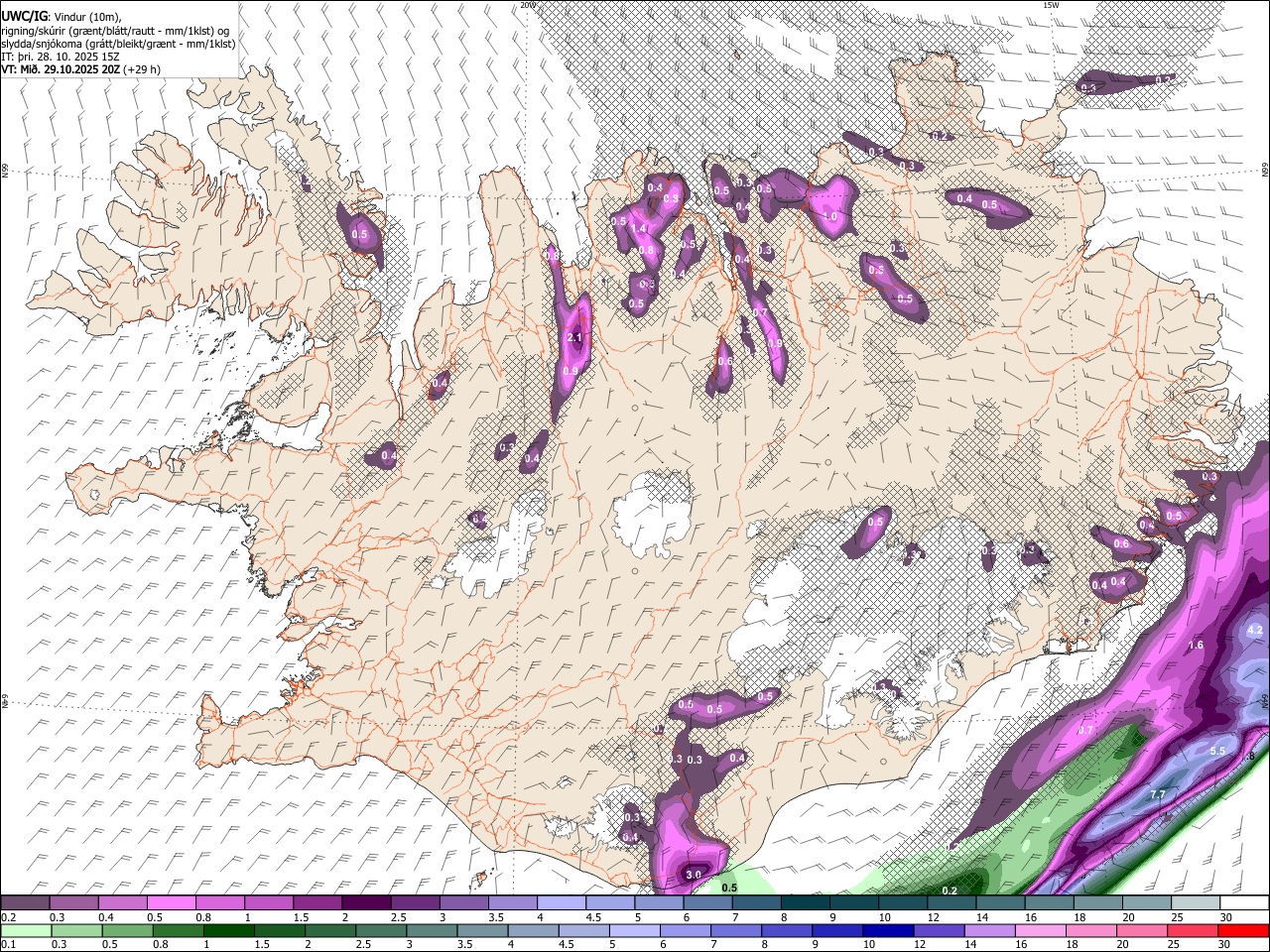1270x952 pixels.
Task: Click the darkest green legend swatch at 1
Action: tap(226, 930)
